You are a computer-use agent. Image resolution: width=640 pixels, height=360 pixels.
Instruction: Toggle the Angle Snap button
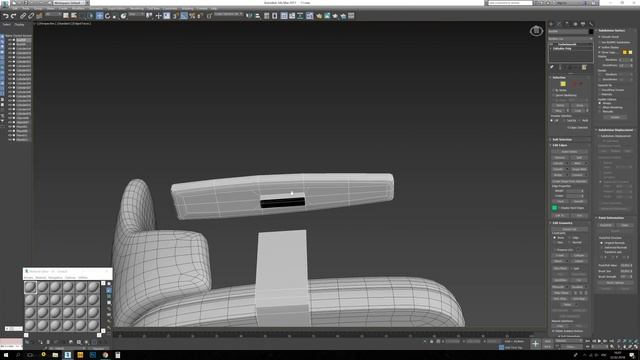click(x=184, y=16)
